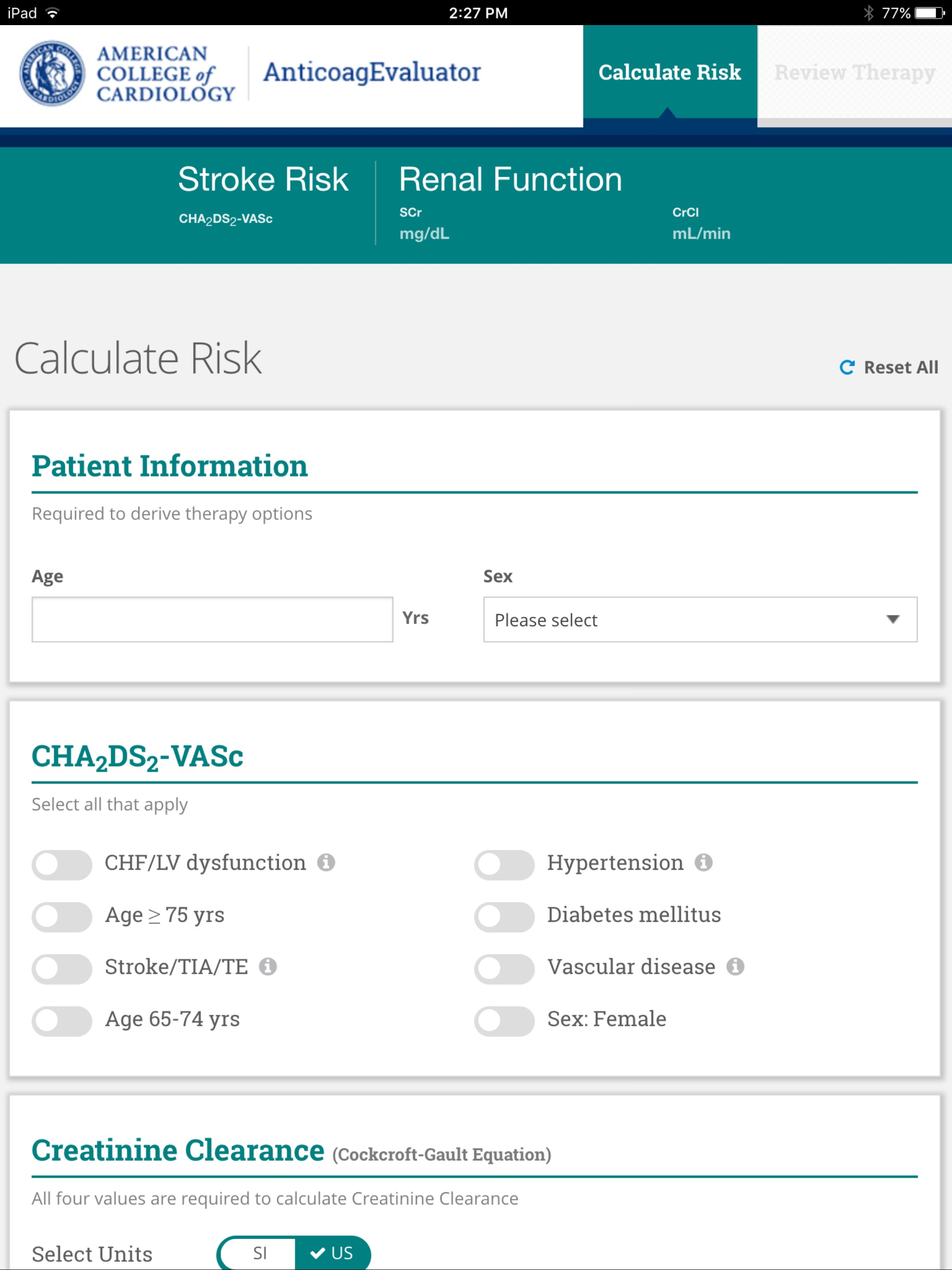Select SI units option
Screen dimensions: 952x1270
[x=259, y=1253]
